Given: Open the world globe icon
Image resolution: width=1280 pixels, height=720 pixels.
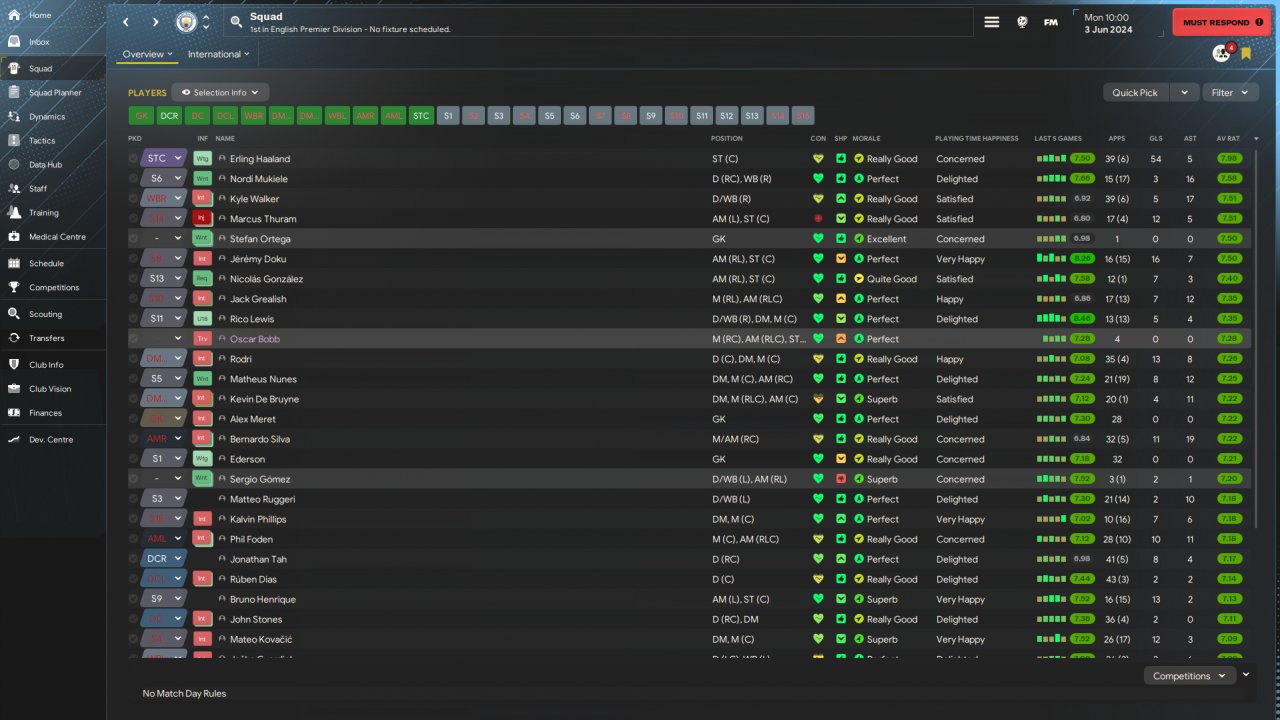Looking at the screenshot, I should (1022, 22).
